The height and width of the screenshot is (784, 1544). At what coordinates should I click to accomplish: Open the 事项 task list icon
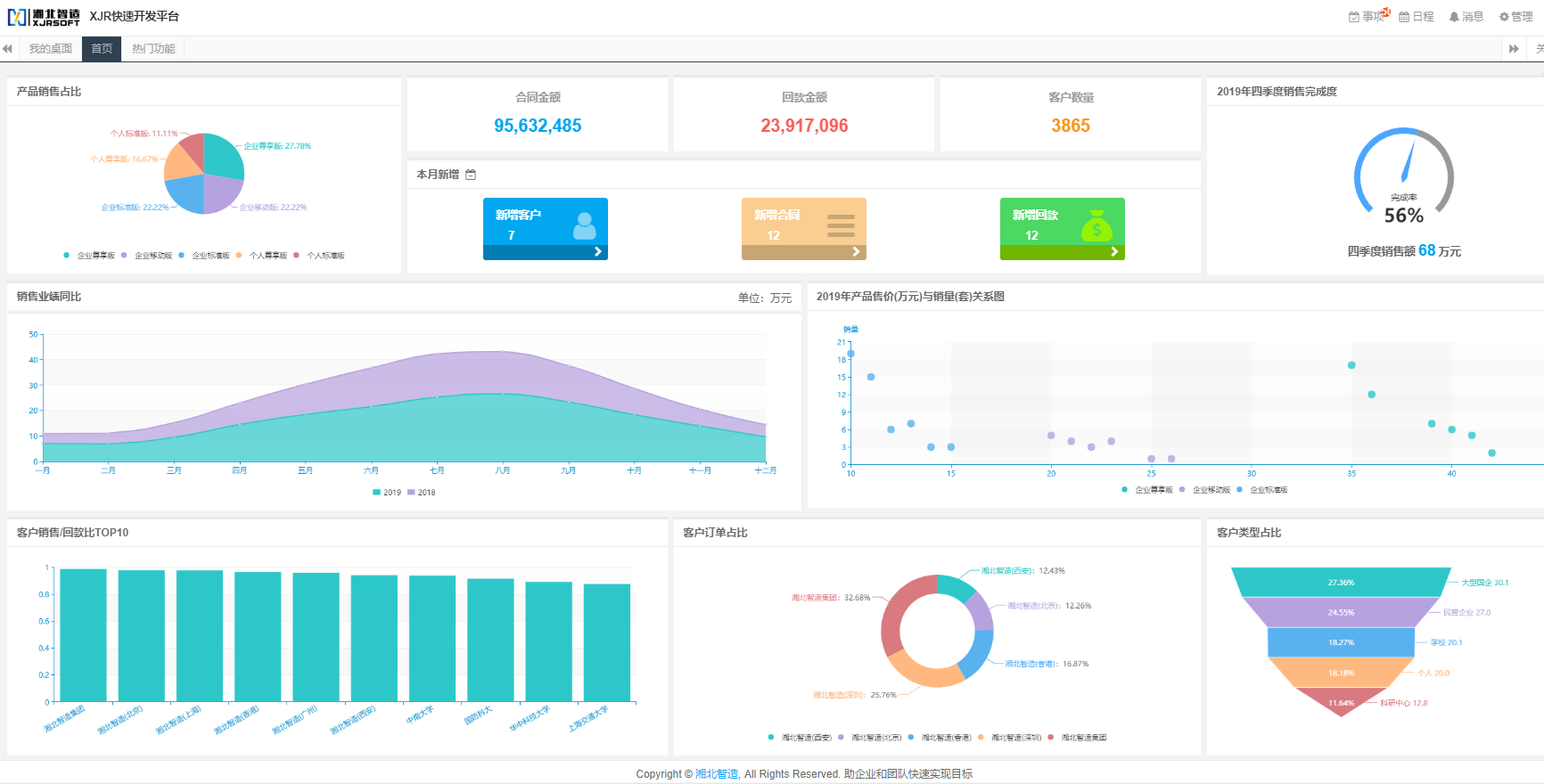1354,17
